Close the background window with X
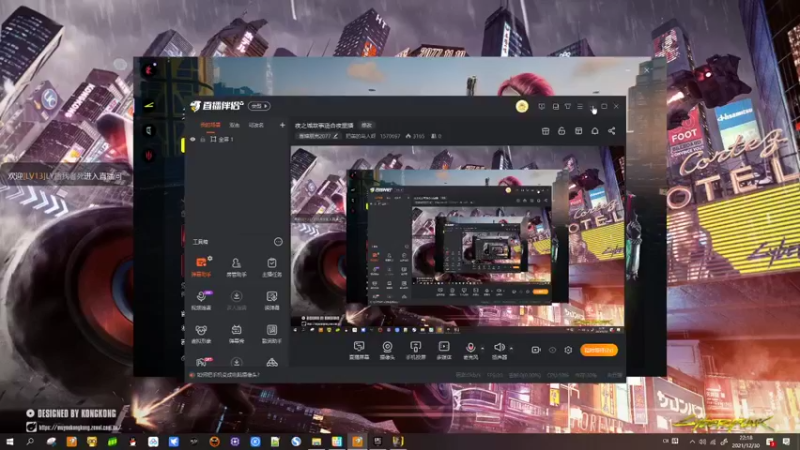The image size is (800, 450). (646, 70)
